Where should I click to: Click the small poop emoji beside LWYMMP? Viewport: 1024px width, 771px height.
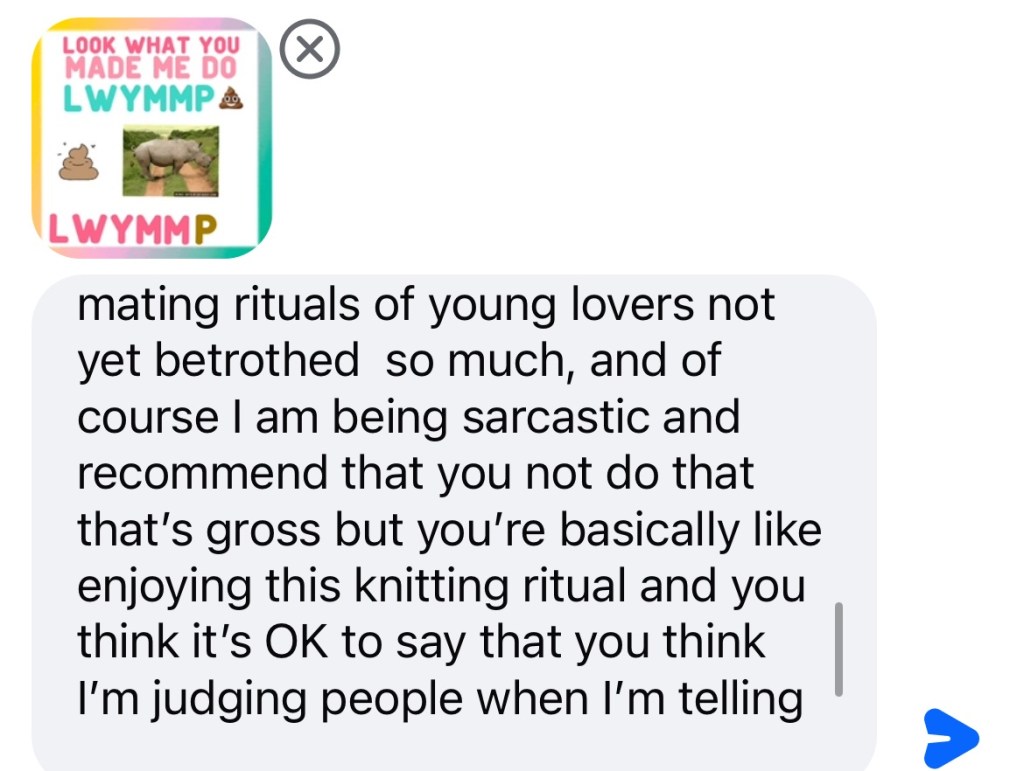coord(231,97)
